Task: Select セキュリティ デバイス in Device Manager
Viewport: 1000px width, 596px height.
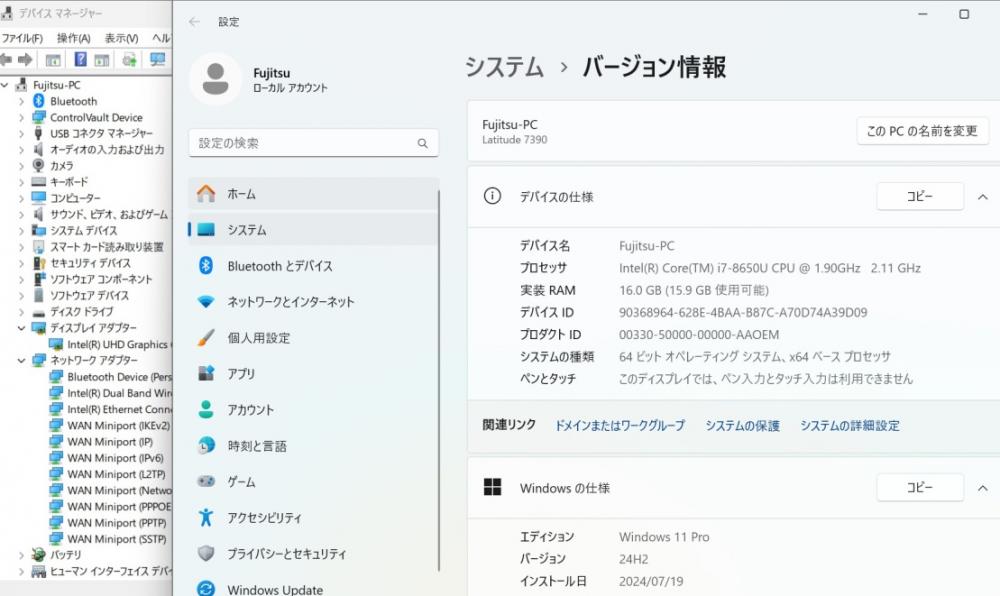Action: click(x=90, y=263)
